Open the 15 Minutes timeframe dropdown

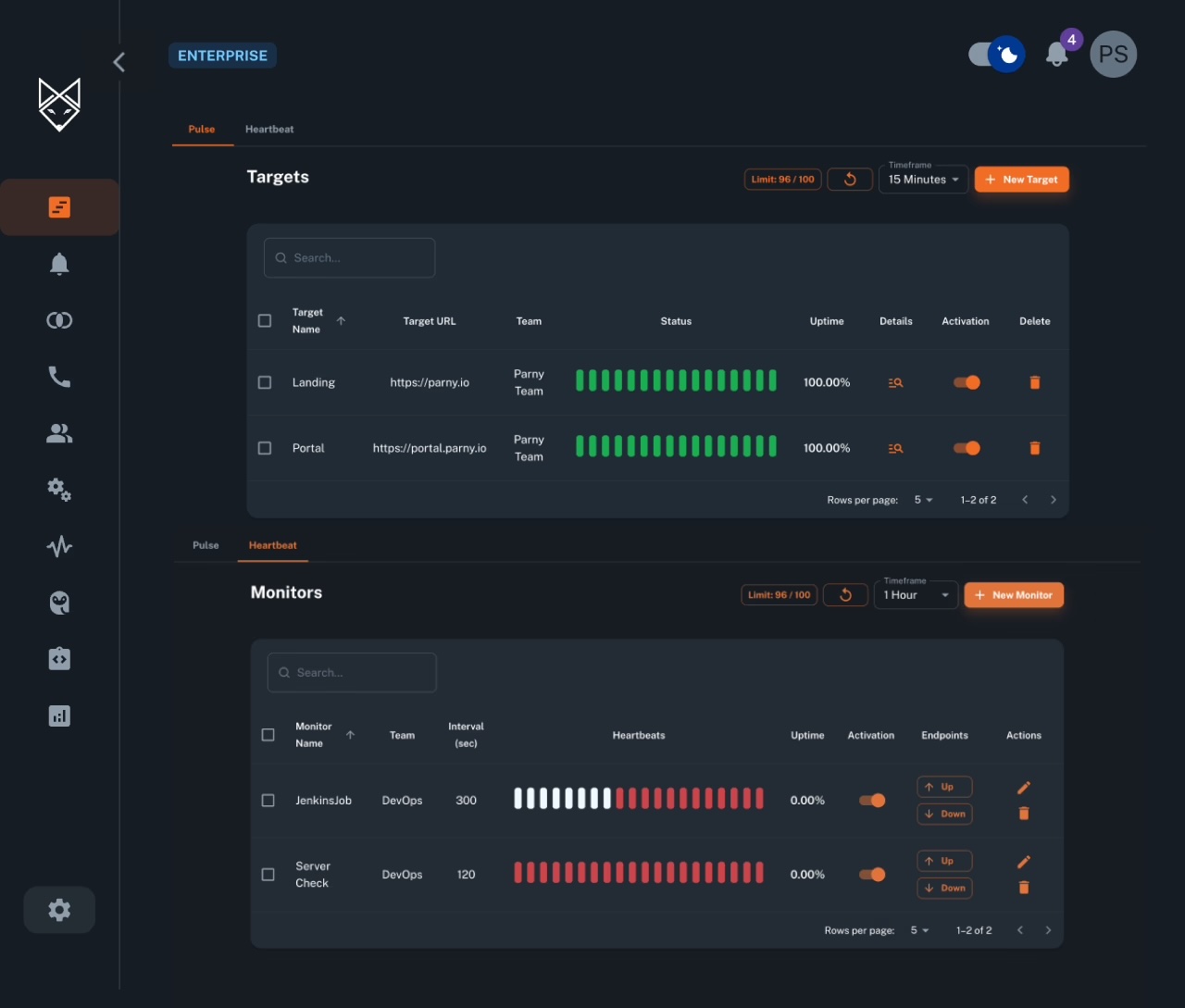coord(923,180)
